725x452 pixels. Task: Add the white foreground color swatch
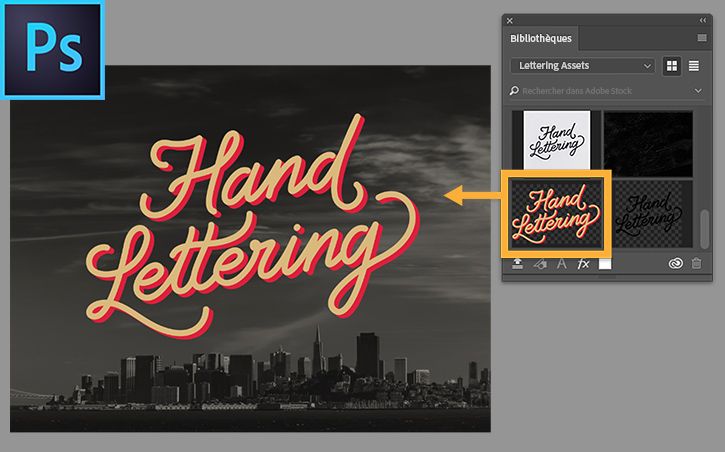pos(605,264)
